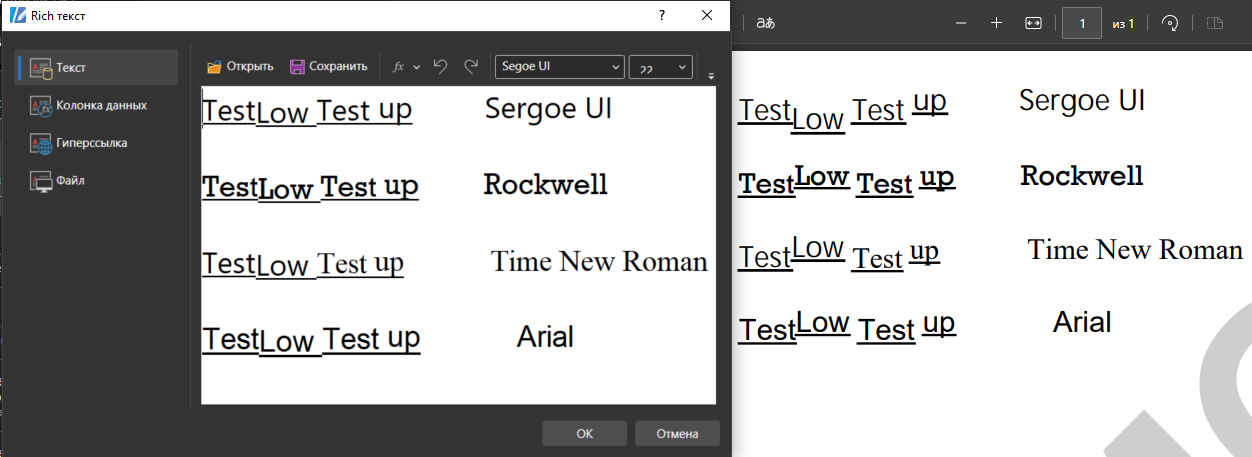This screenshot has width=1252, height=457.
Task: Zoom out in the preview window
Action: click(961, 23)
